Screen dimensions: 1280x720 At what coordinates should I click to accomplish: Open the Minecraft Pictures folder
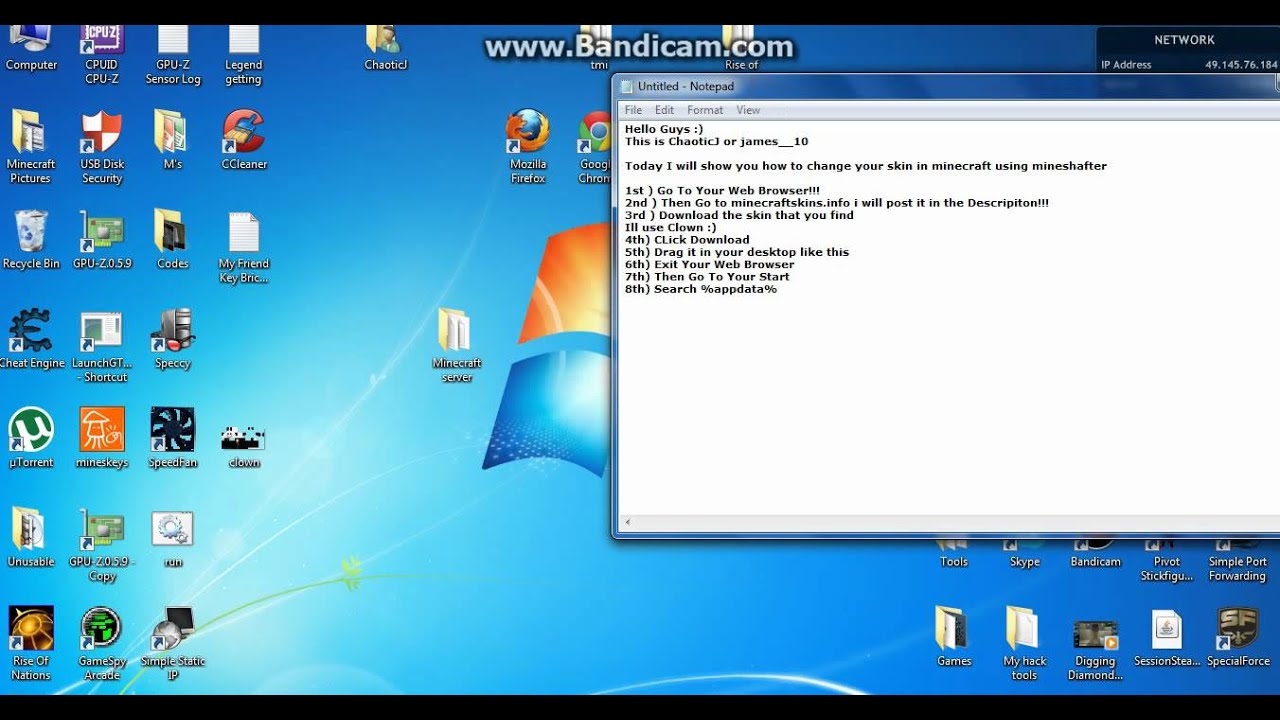coord(30,147)
